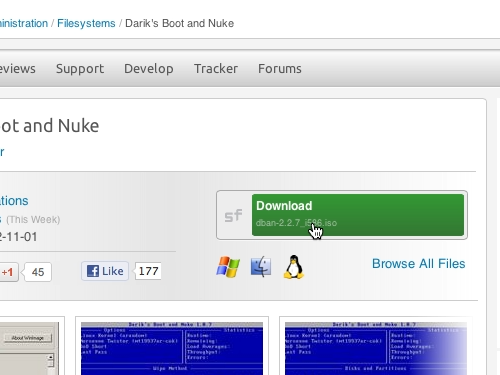This screenshot has height=375, width=500.
Task: Switch to the Reviews tab
Action: (18, 69)
